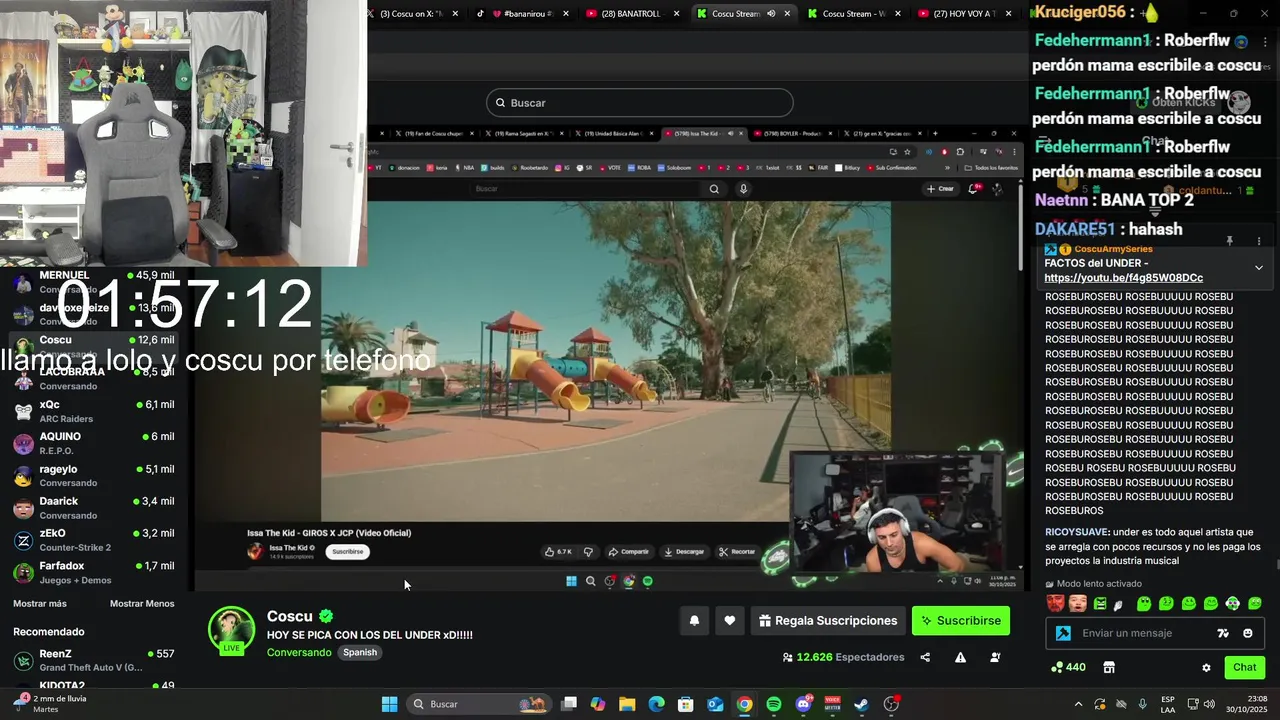The height and width of the screenshot is (720, 1280).
Task: Click the Regala Suscripciones button
Action: (827, 621)
